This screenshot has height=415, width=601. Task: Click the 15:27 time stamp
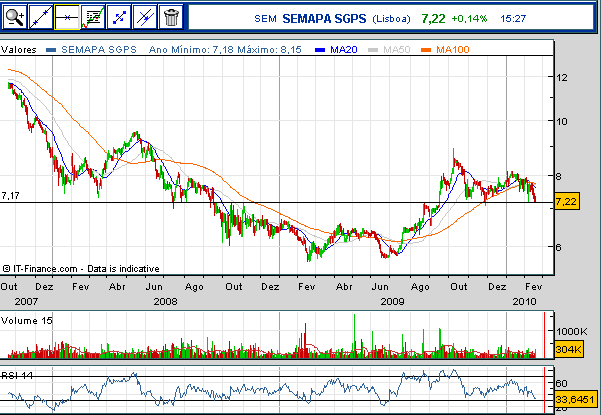tap(513, 18)
